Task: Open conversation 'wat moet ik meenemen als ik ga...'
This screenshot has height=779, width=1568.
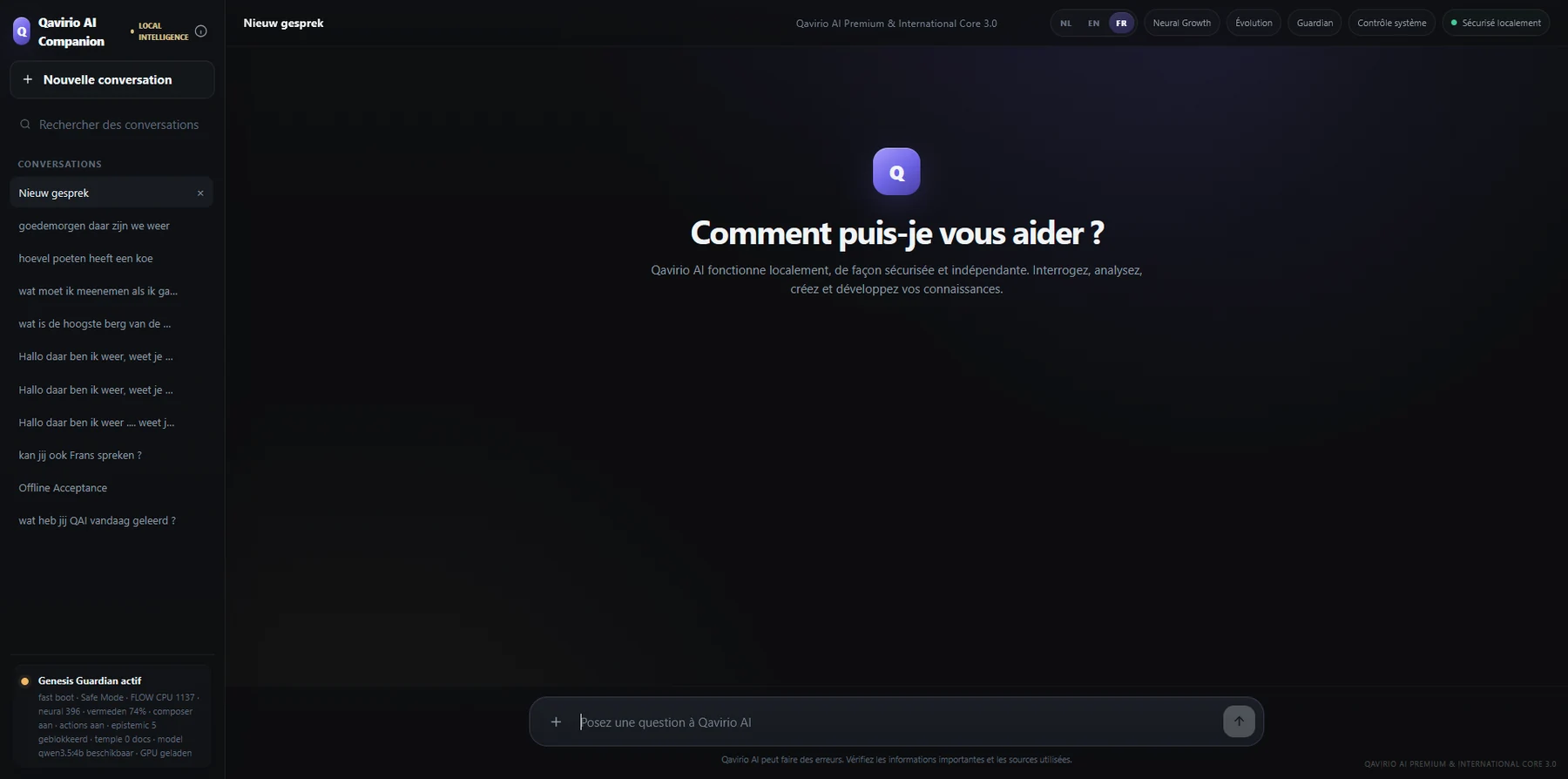Action: click(x=112, y=291)
